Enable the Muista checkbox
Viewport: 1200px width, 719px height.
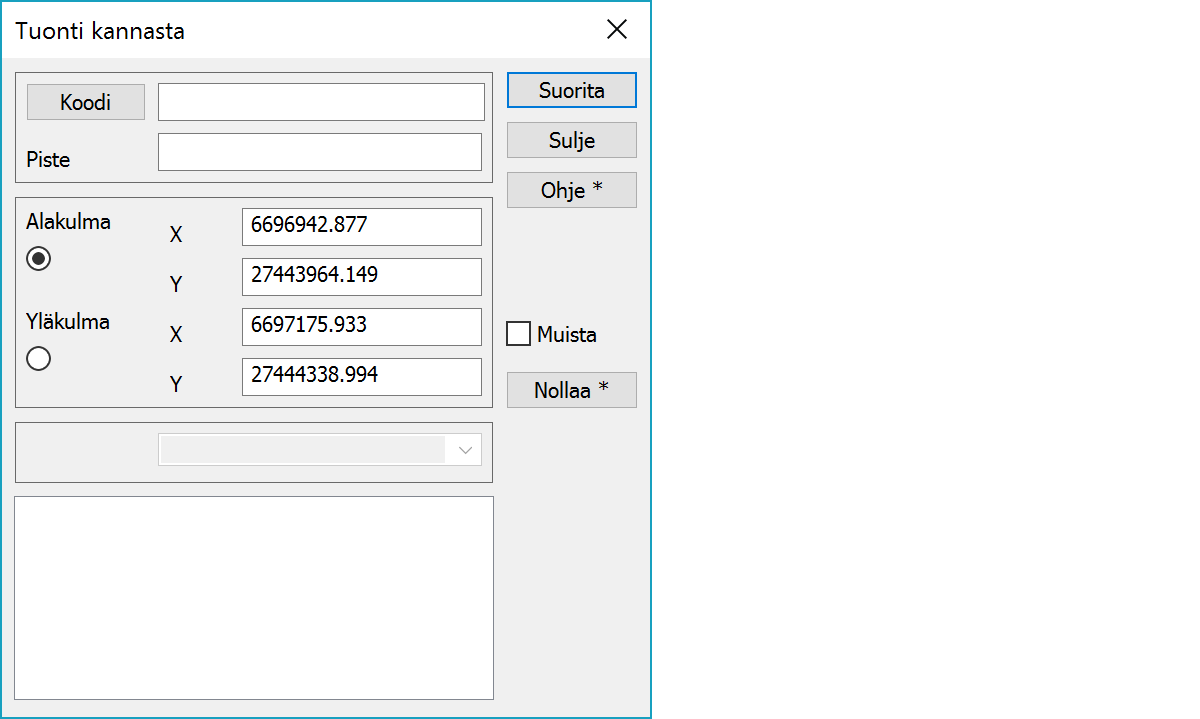coord(519,334)
